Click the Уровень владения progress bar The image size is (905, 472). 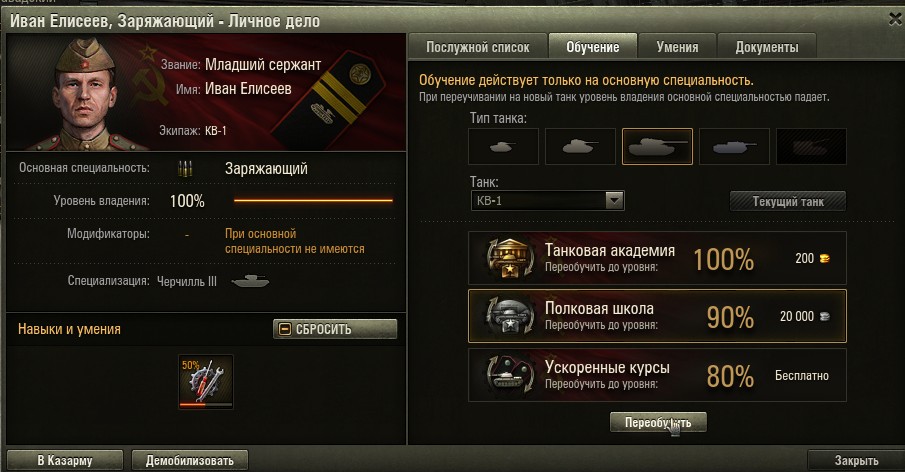tap(313, 201)
